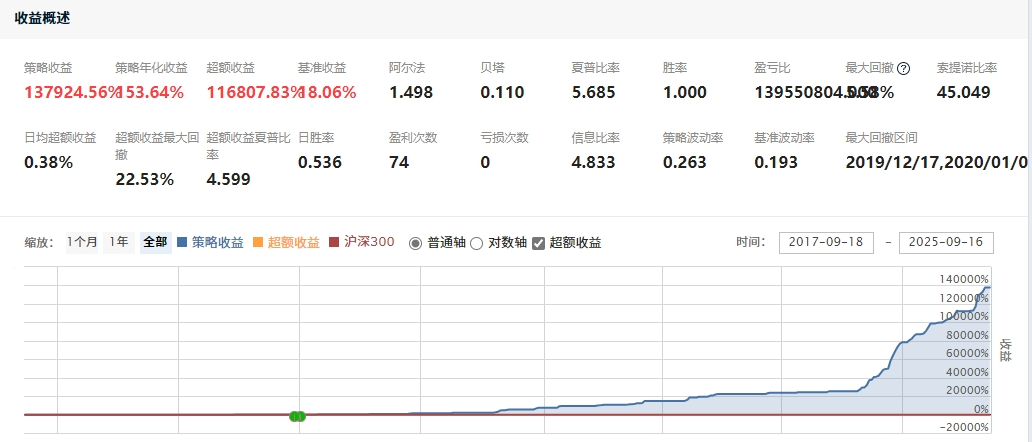Select the 全部 zoom range
1032x442 pixels.
pos(155,243)
